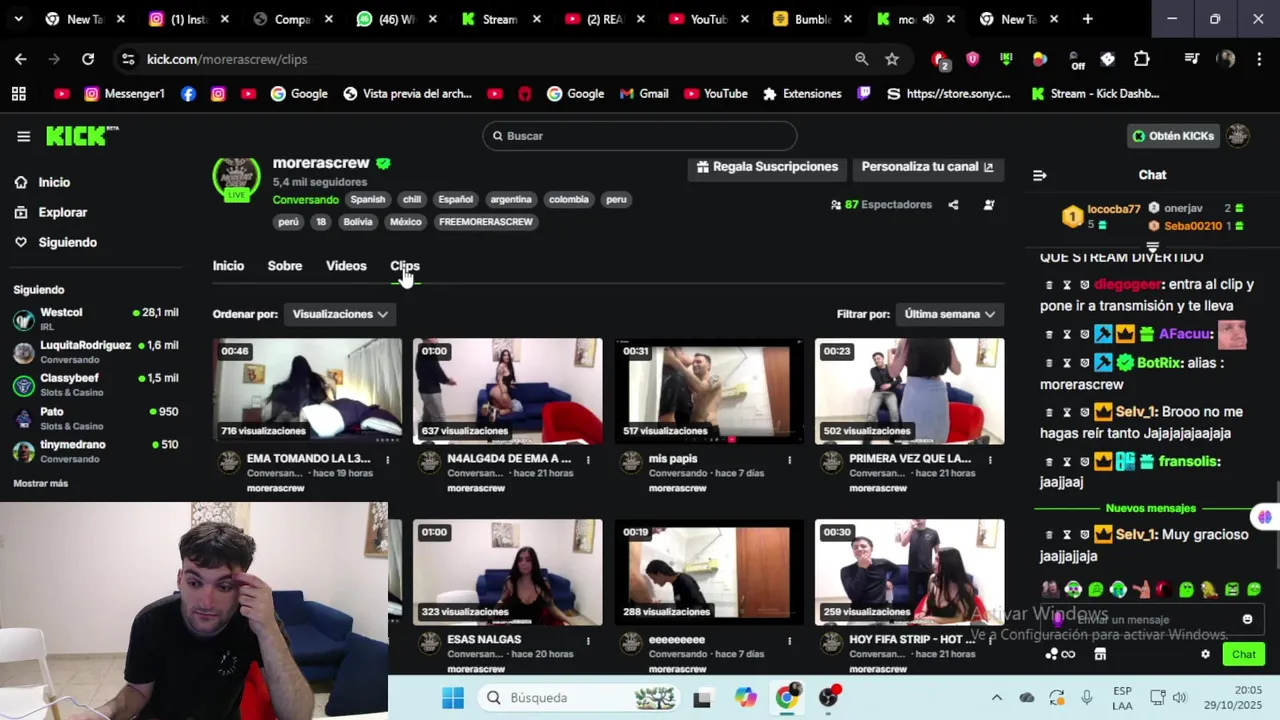Play the HOY FIFA STRIP clip thumbnail

(x=910, y=572)
